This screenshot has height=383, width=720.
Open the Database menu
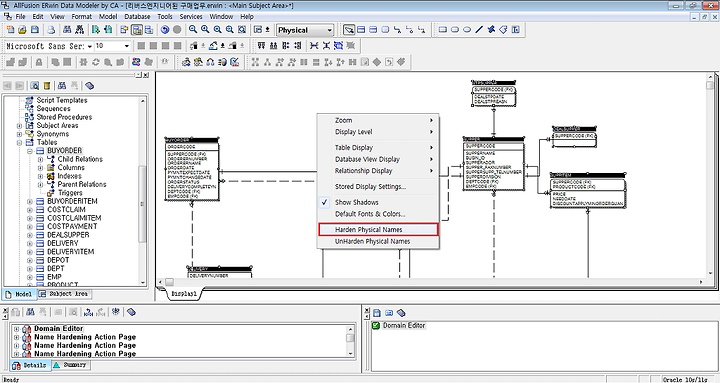coord(137,17)
